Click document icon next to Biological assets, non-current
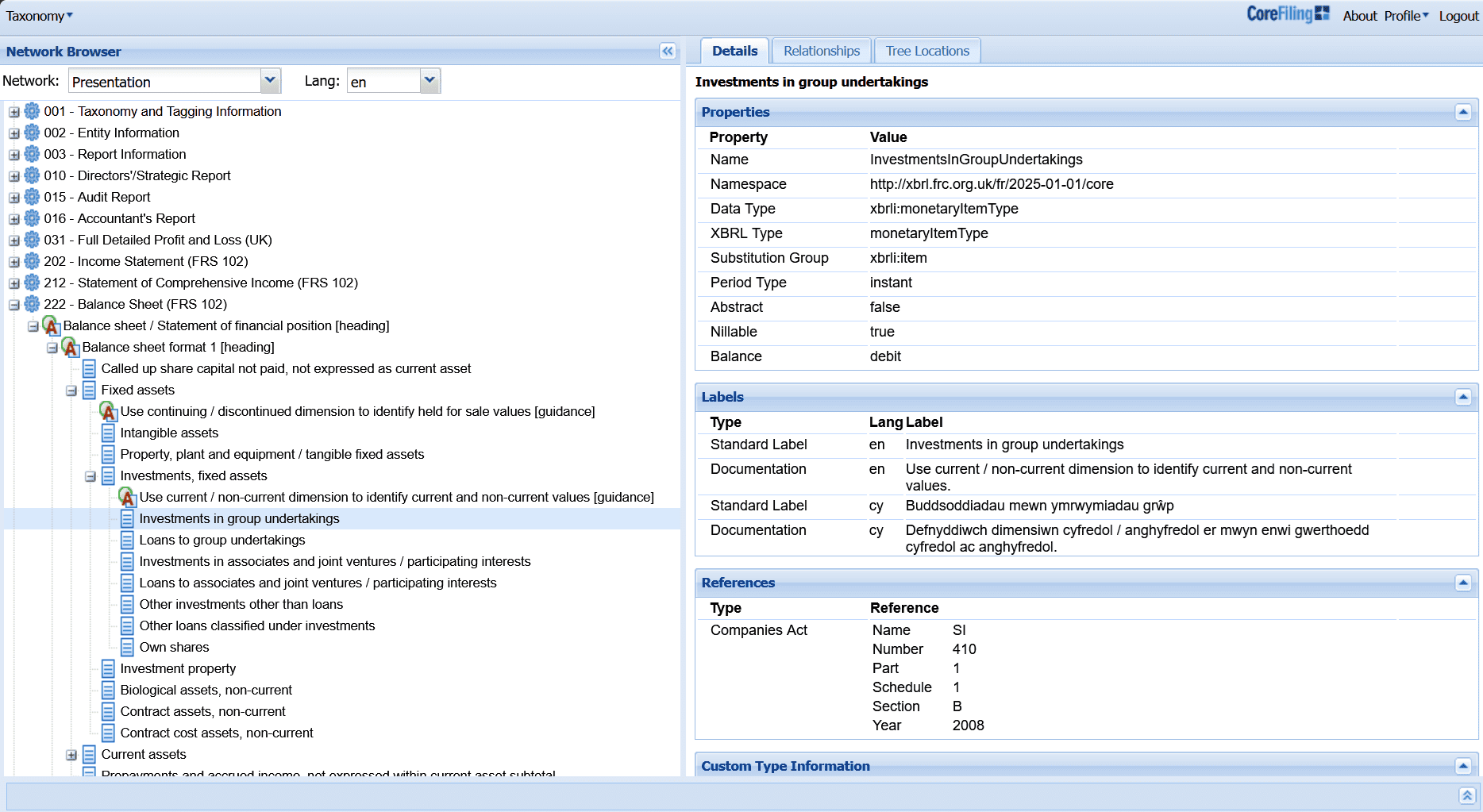 click(108, 690)
